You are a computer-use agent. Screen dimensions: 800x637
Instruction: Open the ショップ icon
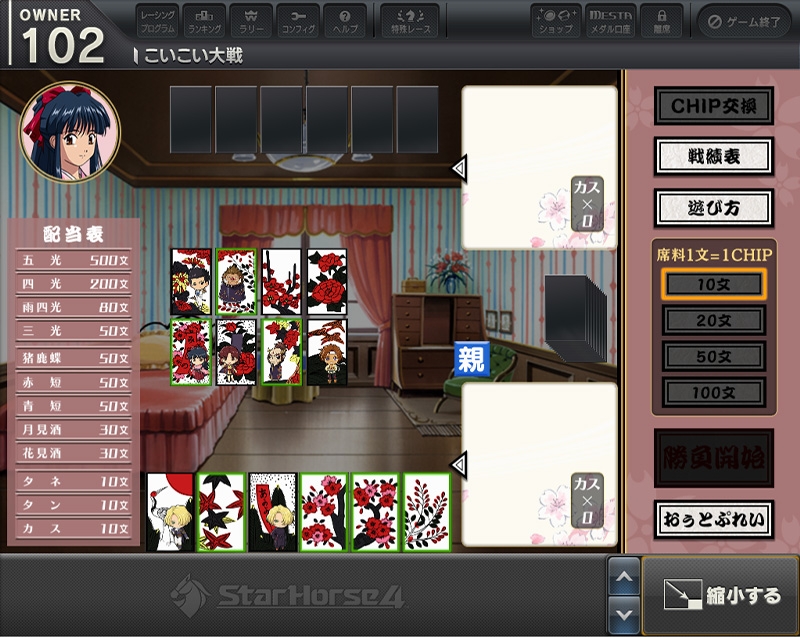556,21
